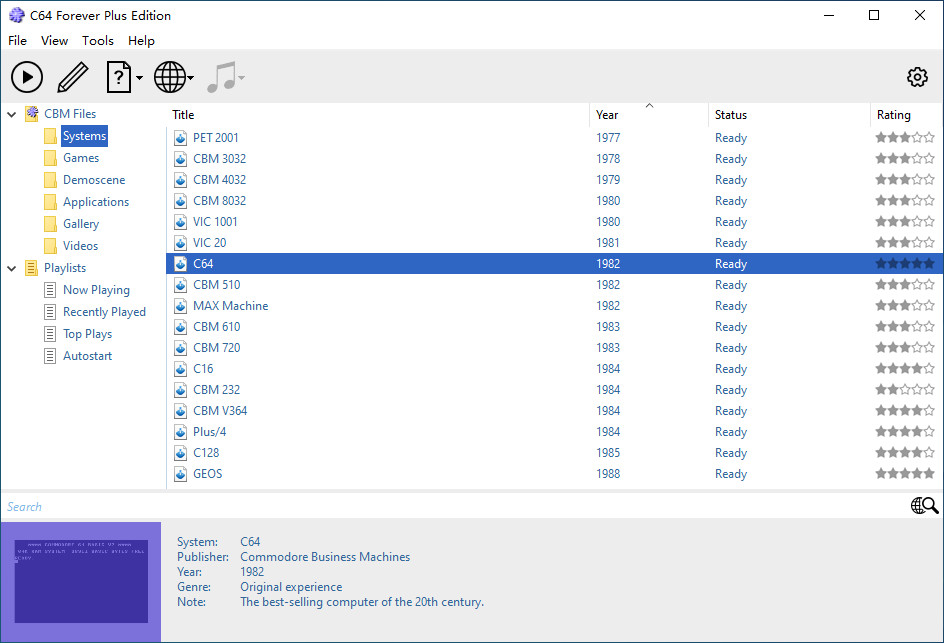Sort the list by Year column
Image resolution: width=944 pixels, height=643 pixels.
tap(648, 114)
